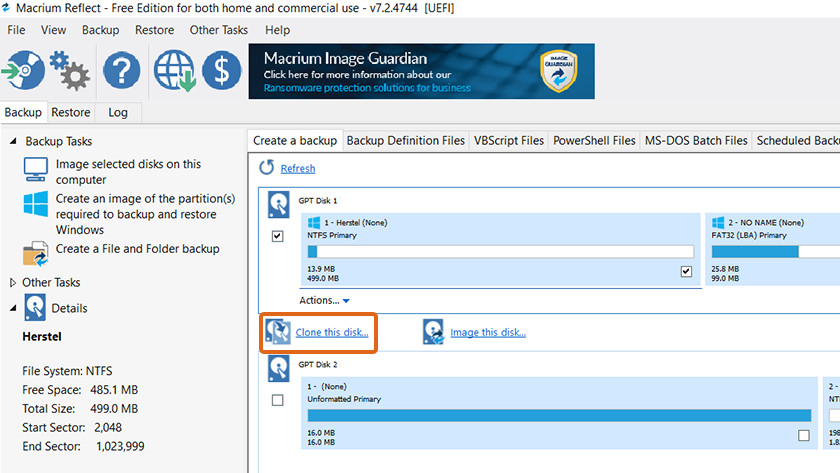Screen dimensions: 840x473
Task: Click the Image this disk icon
Action: pyautogui.click(x=433, y=332)
